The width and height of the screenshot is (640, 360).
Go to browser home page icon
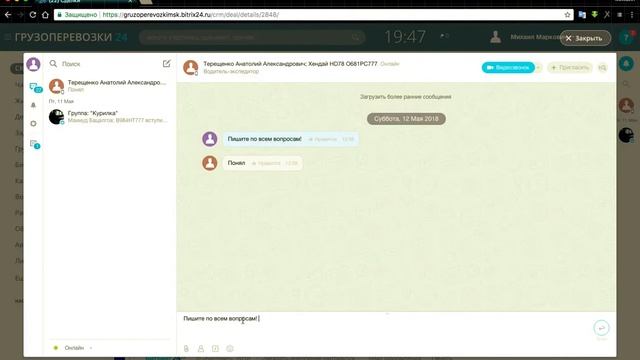click(x=45, y=15)
